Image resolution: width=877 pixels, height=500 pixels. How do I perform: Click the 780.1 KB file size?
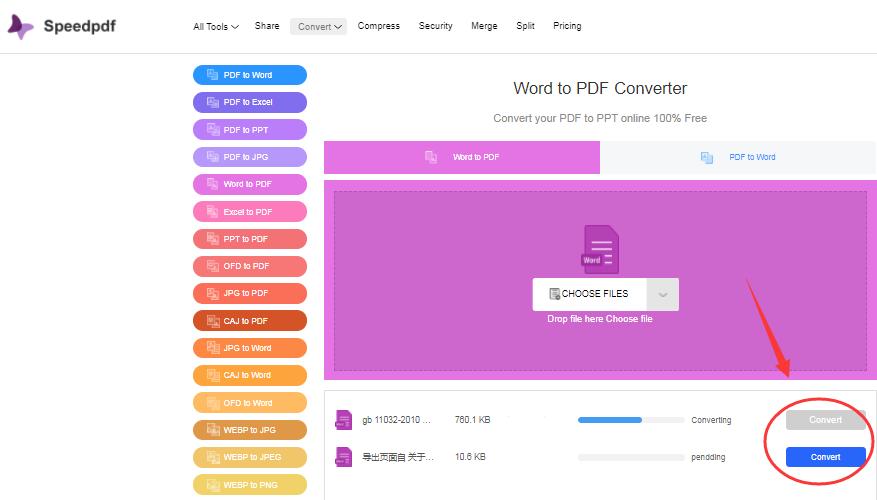coord(473,420)
